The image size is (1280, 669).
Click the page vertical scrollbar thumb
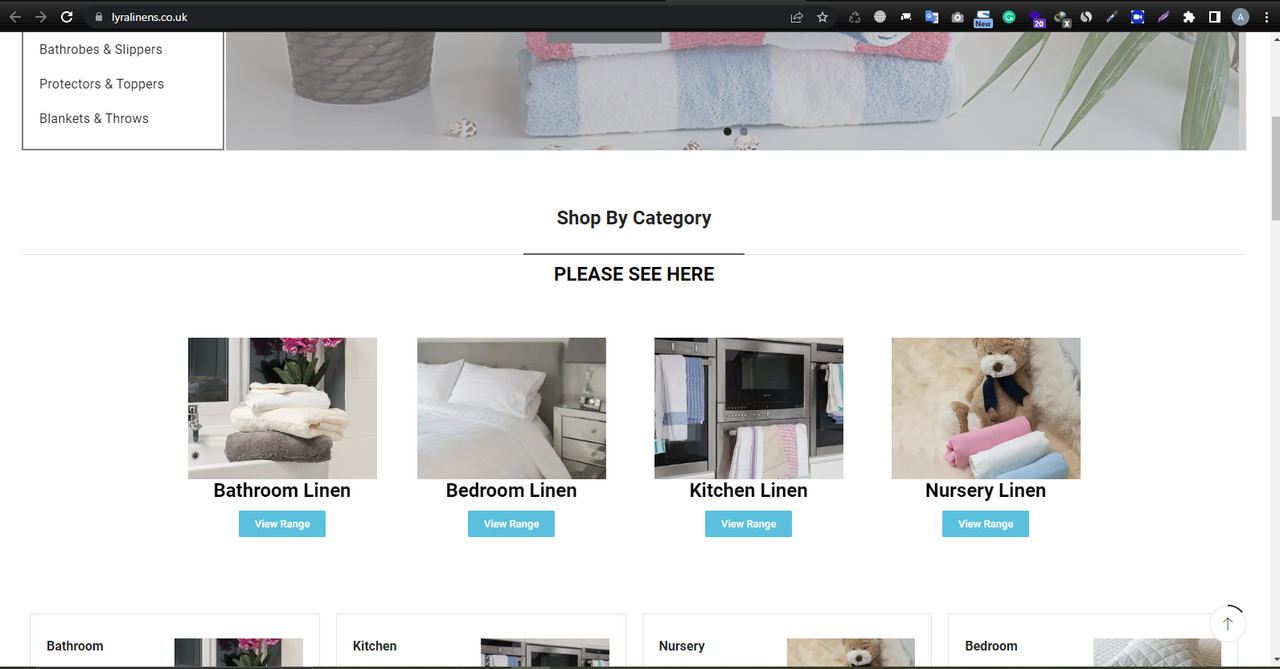click(x=1274, y=165)
